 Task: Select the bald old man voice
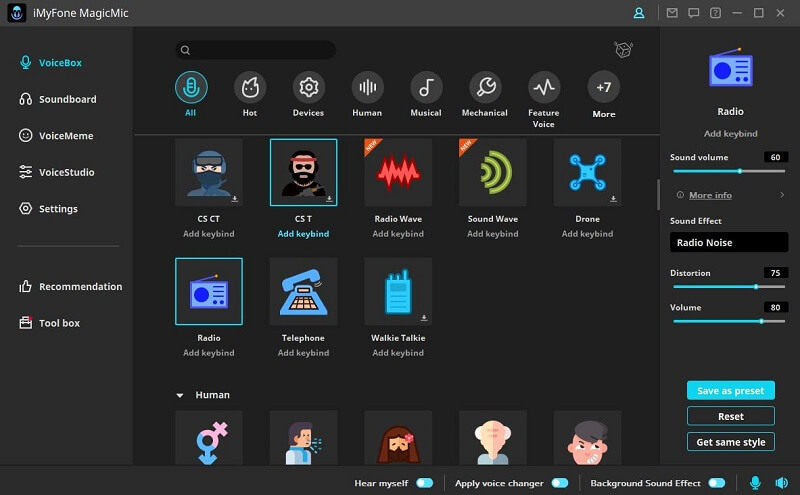(x=493, y=438)
